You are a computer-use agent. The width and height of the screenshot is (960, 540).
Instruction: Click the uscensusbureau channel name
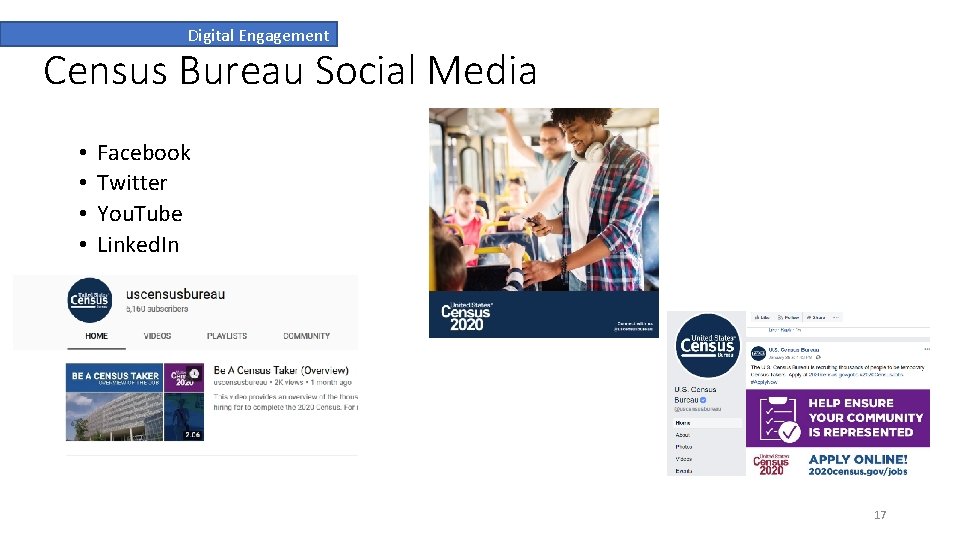coord(176,294)
